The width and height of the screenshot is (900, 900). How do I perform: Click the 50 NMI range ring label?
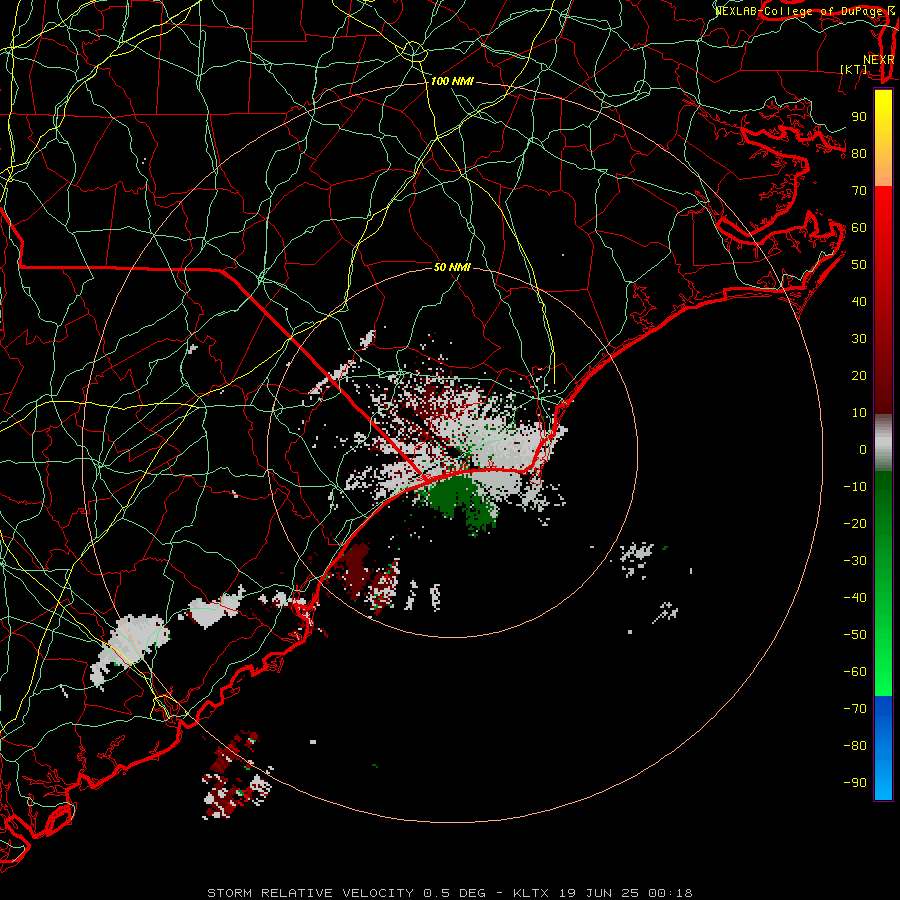pyautogui.click(x=452, y=267)
